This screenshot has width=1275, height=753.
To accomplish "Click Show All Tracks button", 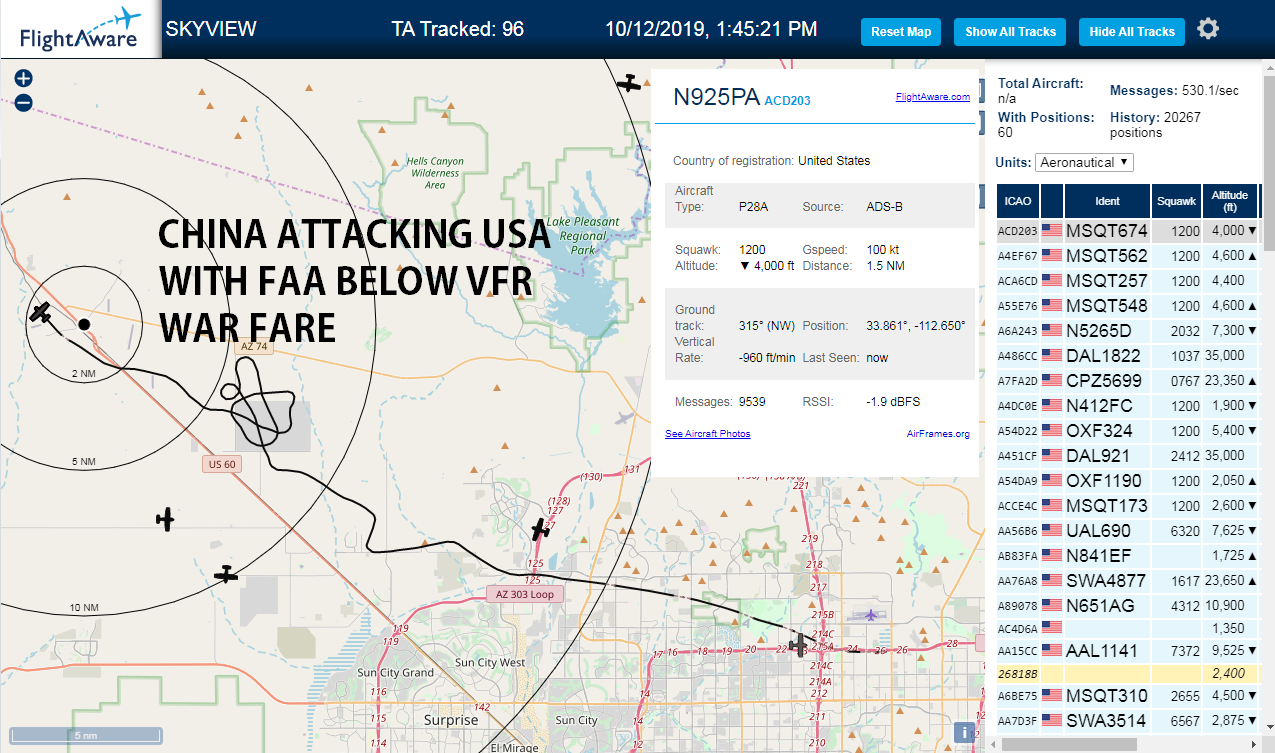I will (x=1010, y=32).
